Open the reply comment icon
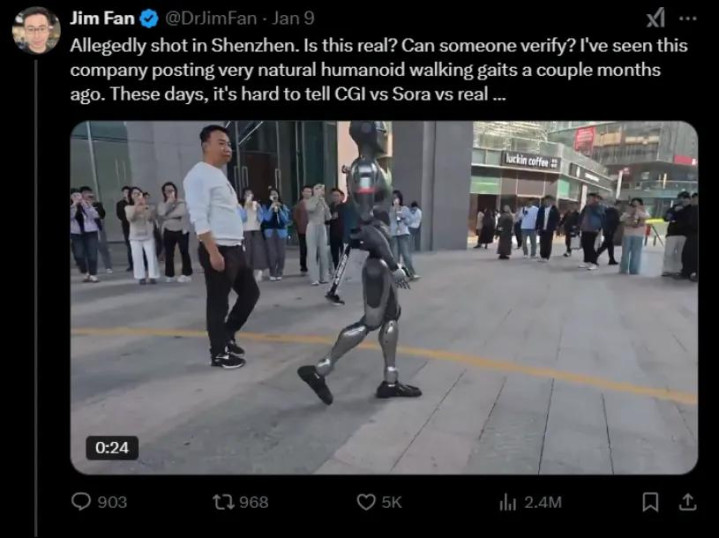 click(x=81, y=501)
